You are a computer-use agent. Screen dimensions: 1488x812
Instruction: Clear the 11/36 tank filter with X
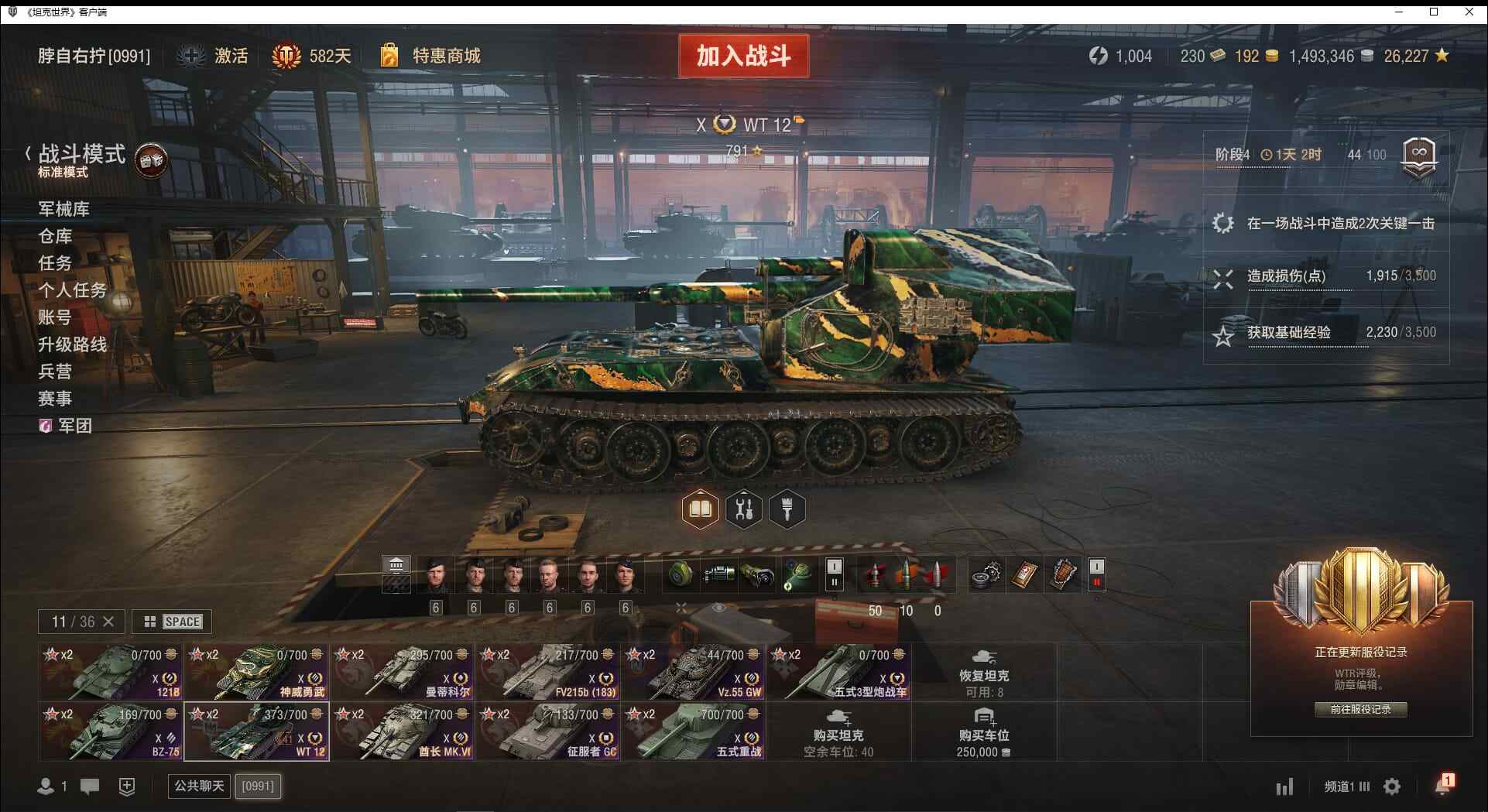pyautogui.click(x=108, y=622)
